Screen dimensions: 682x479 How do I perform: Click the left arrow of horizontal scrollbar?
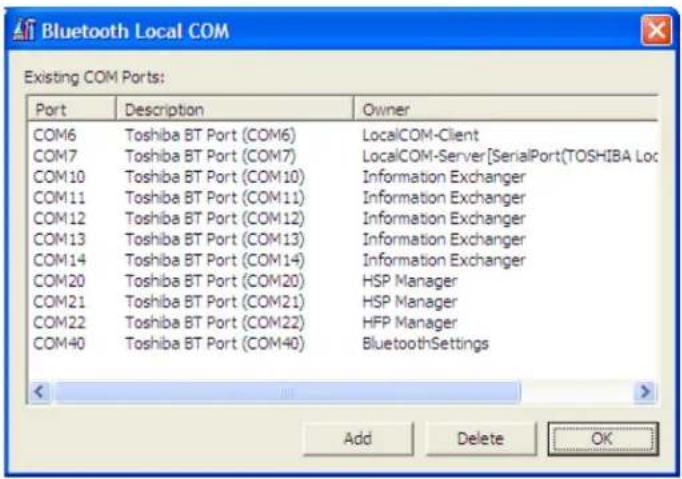click(40, 392)
